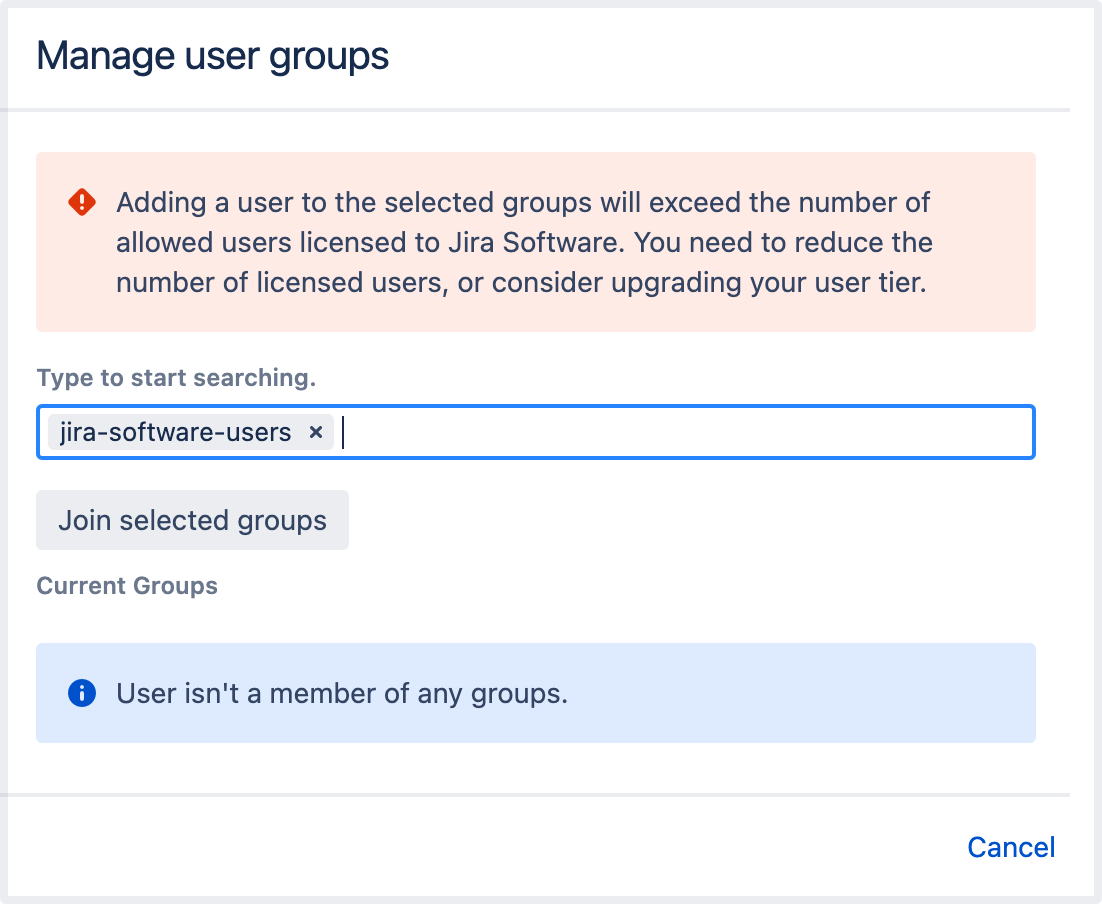Click the Manage user groups heading
The image size is (1102, 904).
(x=213, y=56)
